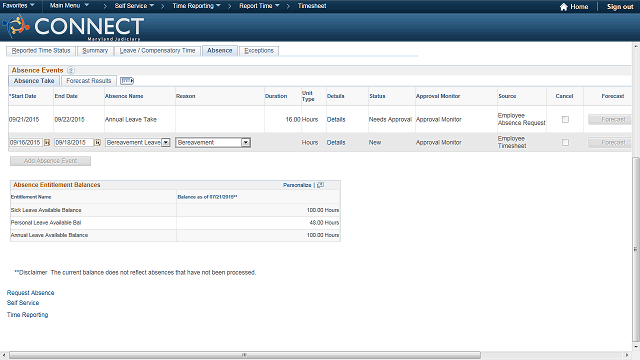Screen dimensions: 640x360
Task: Switch to the Exceptions tab
Action: point(259,51)
